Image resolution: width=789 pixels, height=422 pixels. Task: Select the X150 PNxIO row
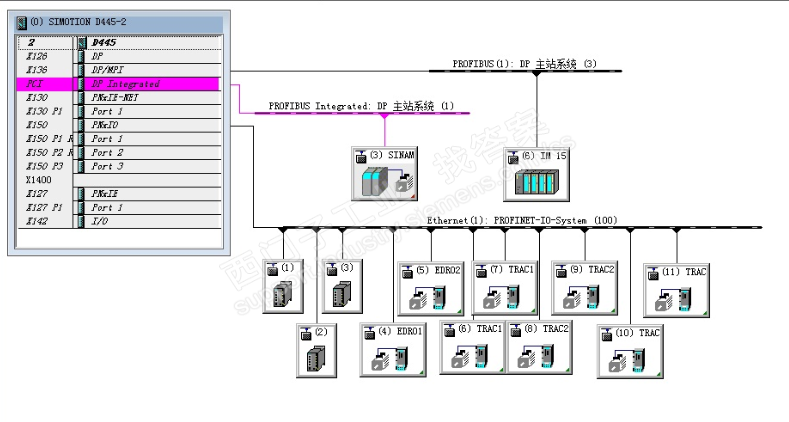[x=119, y=125]
